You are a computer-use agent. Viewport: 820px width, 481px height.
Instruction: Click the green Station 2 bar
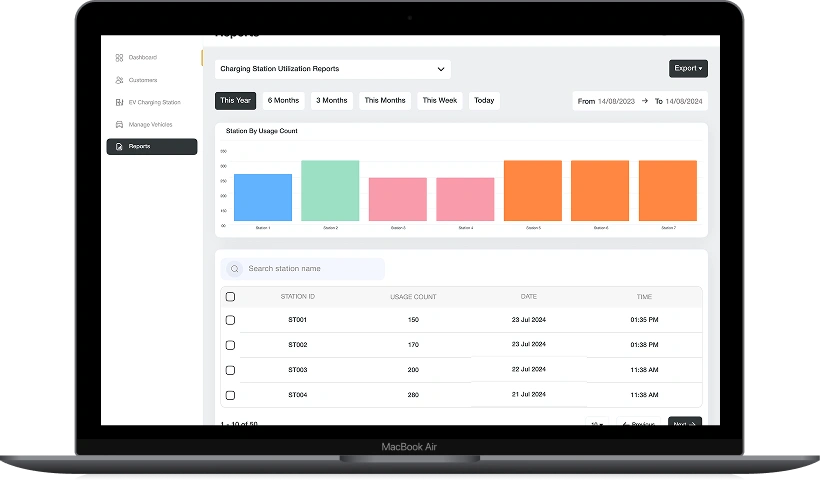coord(330,191)
